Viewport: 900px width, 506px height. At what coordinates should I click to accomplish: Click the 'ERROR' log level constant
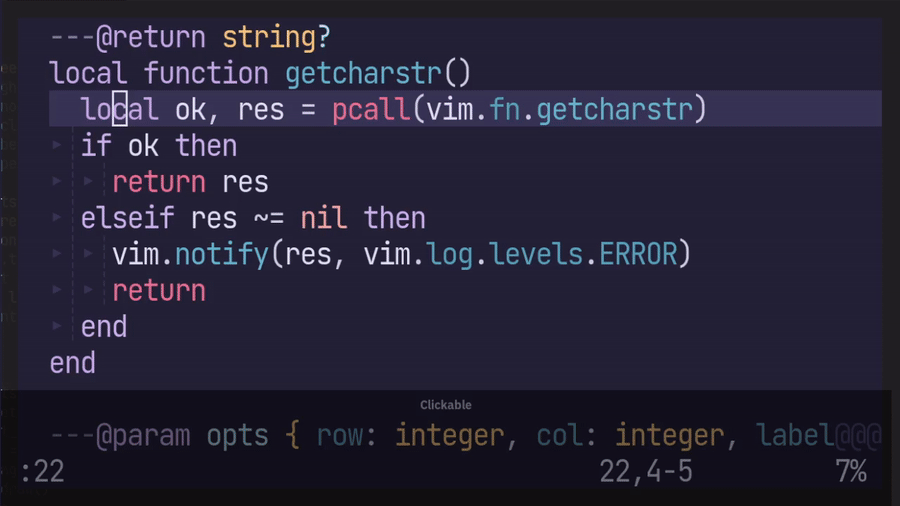pyautogui.click(x=638, y=254)
